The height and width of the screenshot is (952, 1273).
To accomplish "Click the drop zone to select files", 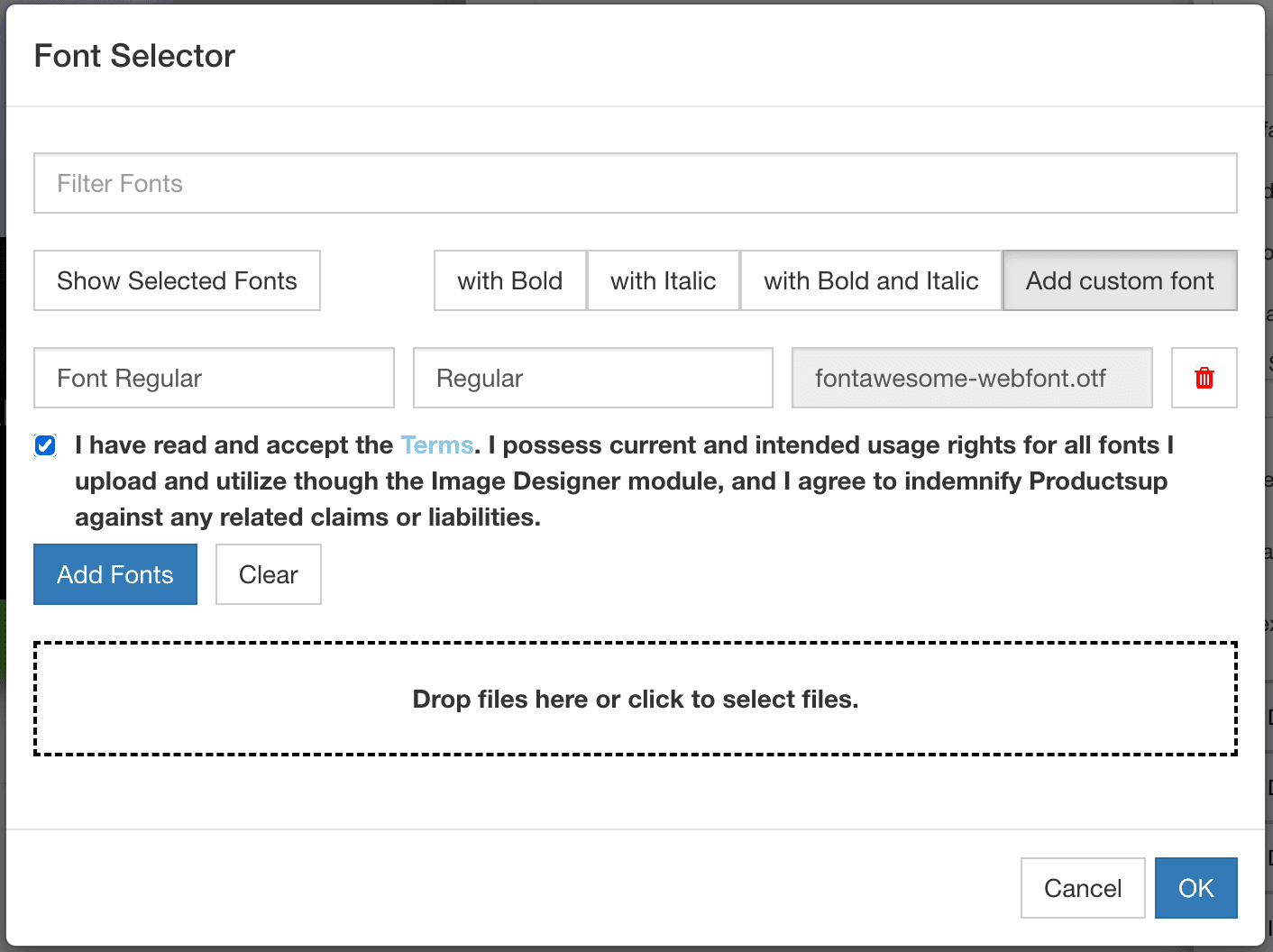I will click(x=635, y=699).
